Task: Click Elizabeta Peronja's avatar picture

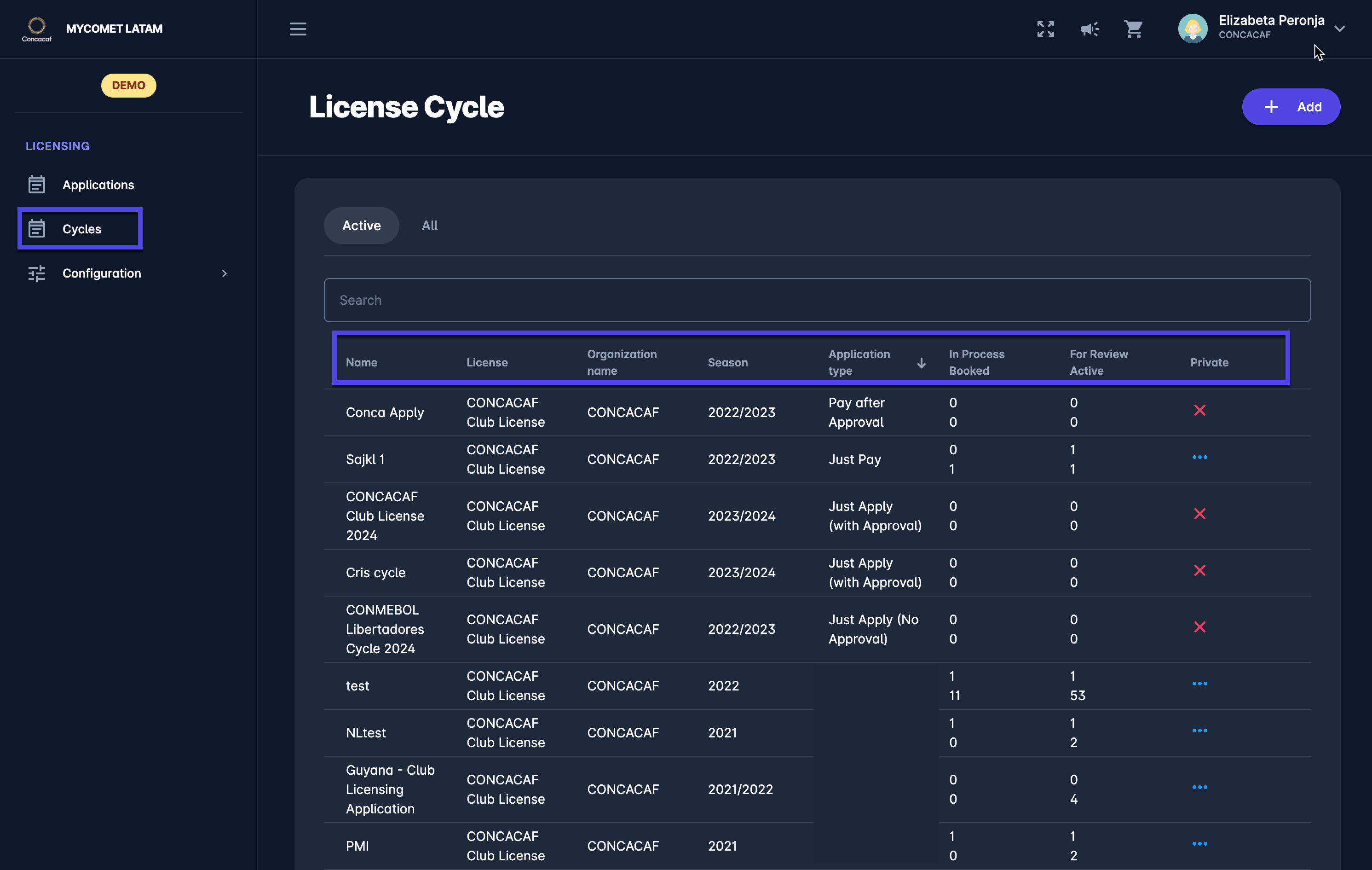Action: point(1193,29)
